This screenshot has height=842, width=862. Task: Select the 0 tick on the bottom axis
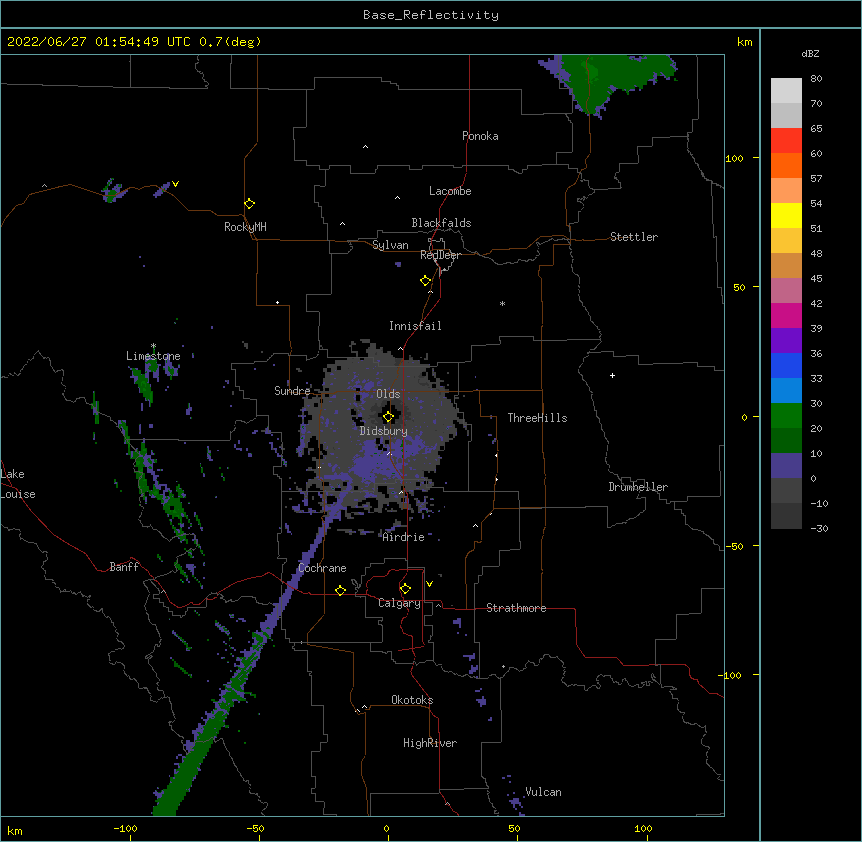click(386, 829)
